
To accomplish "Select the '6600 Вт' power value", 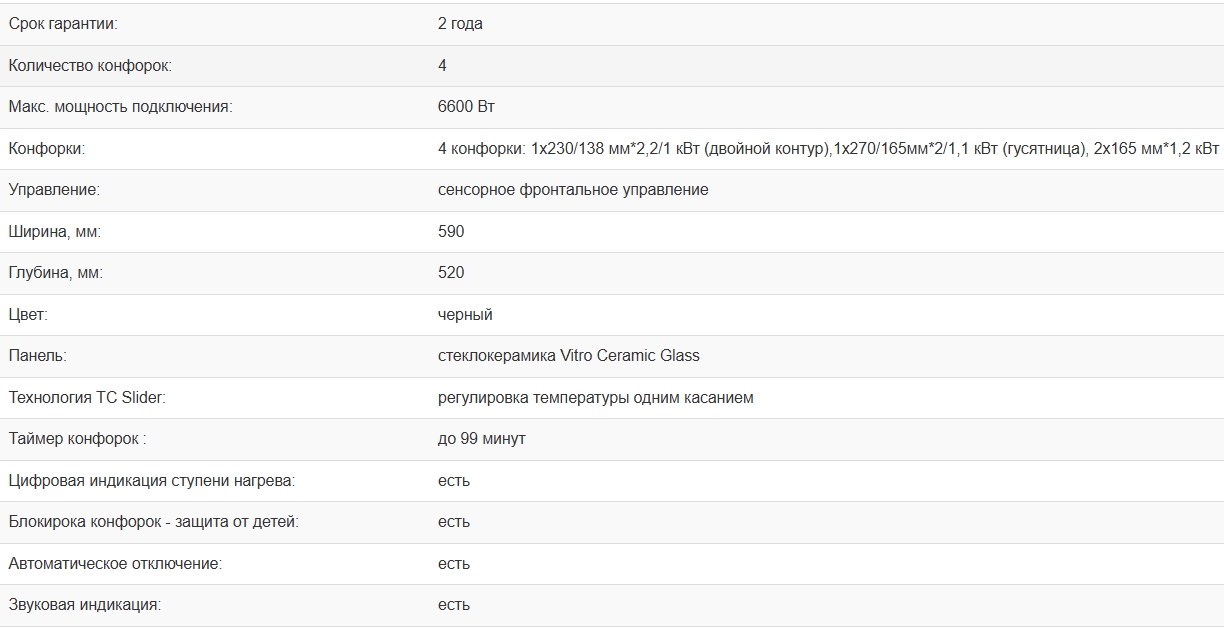I will (466, 107).
